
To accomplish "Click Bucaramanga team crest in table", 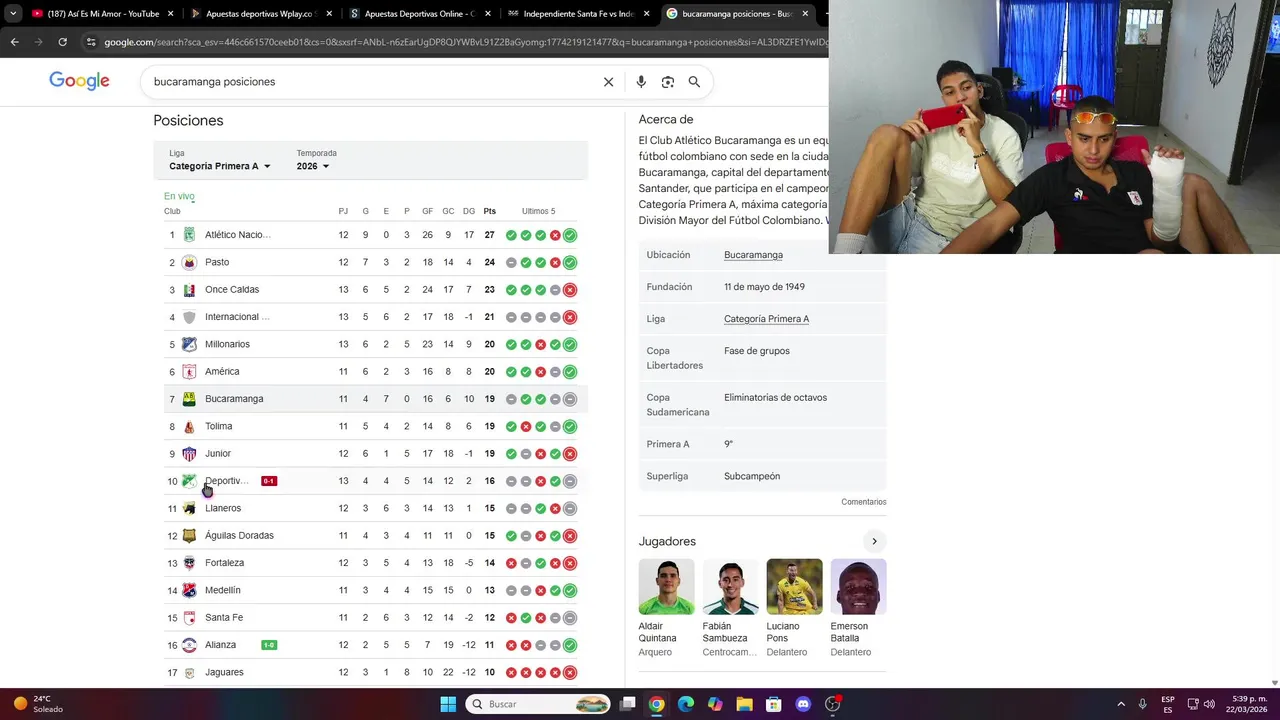I will (x=189, y=399).
